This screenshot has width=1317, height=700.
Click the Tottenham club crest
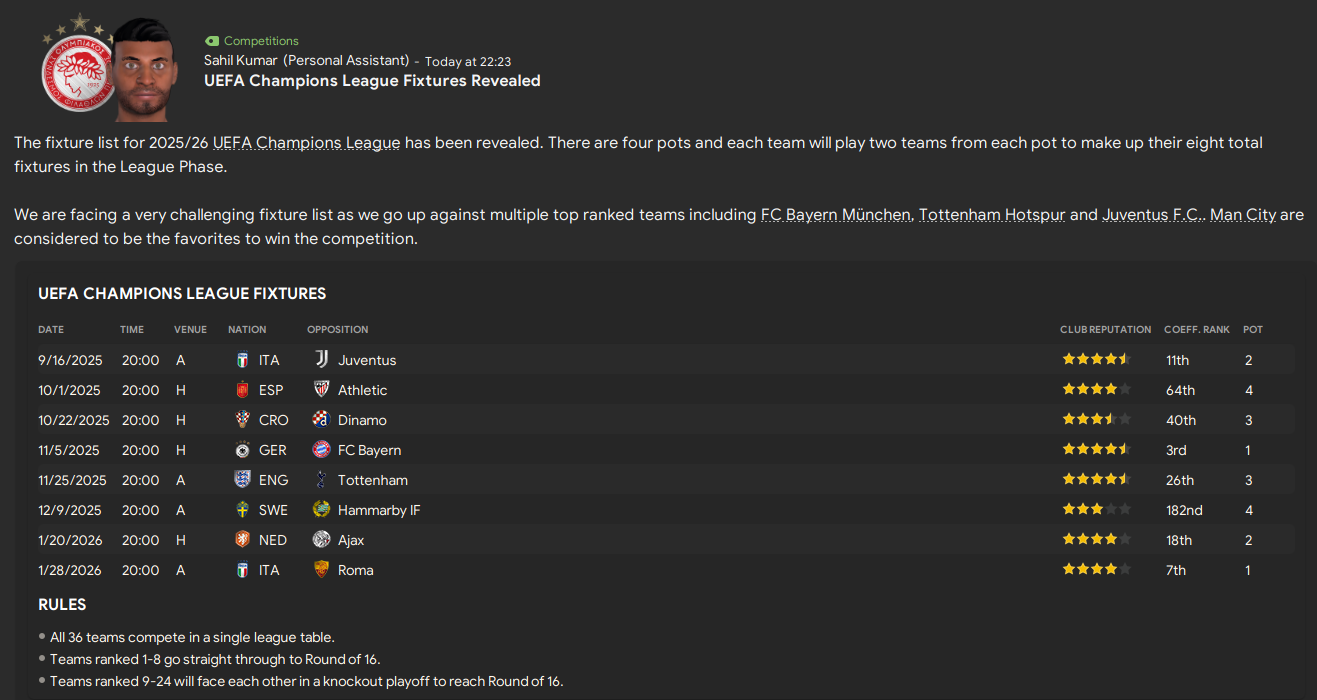[x=321, y=480]
